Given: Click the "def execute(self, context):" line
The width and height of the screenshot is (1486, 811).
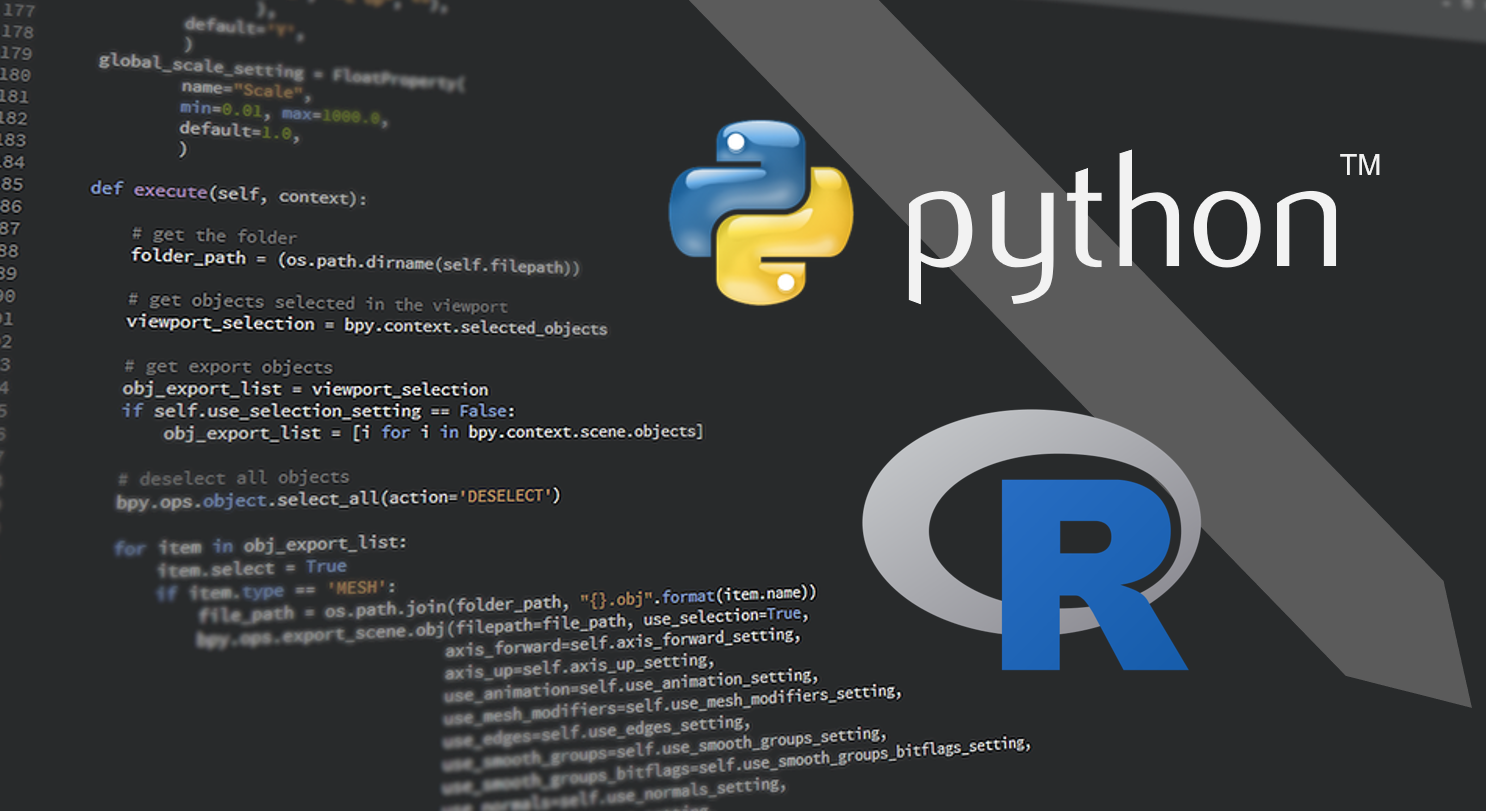Looking at the screenshot, I should tap(229, 192).
